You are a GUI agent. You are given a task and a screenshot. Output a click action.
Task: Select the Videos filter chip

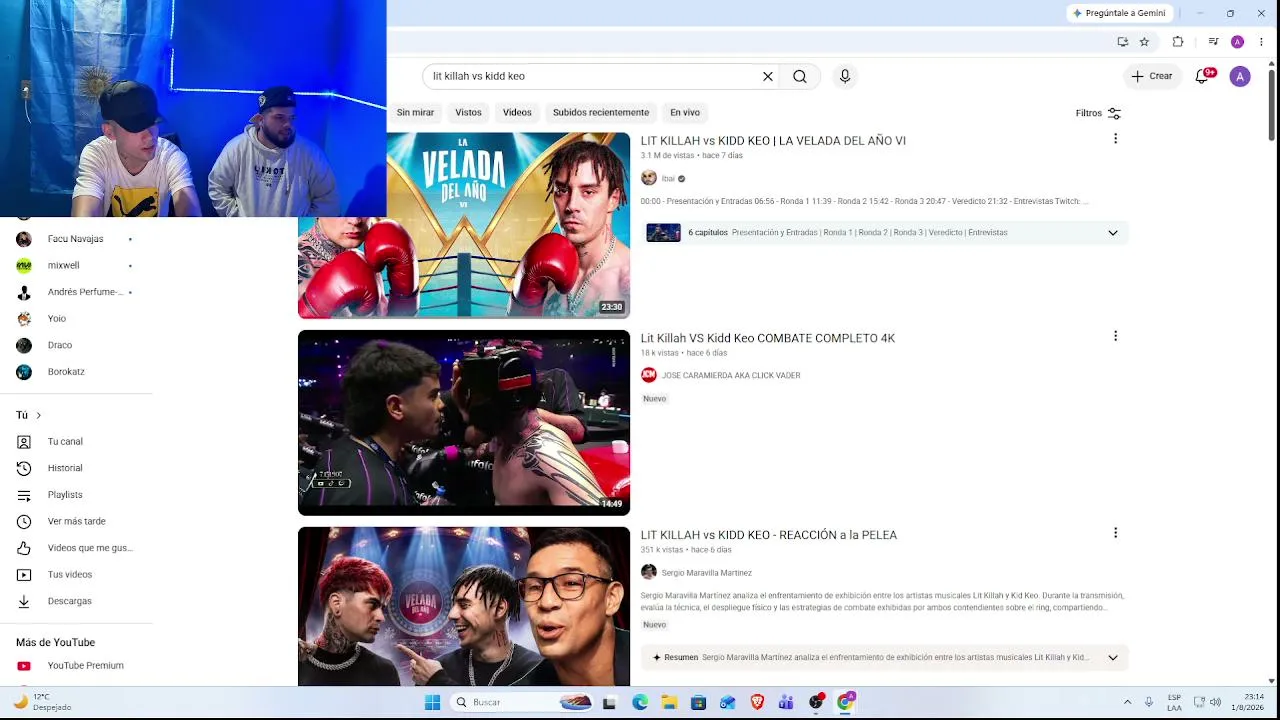point(517,112)
